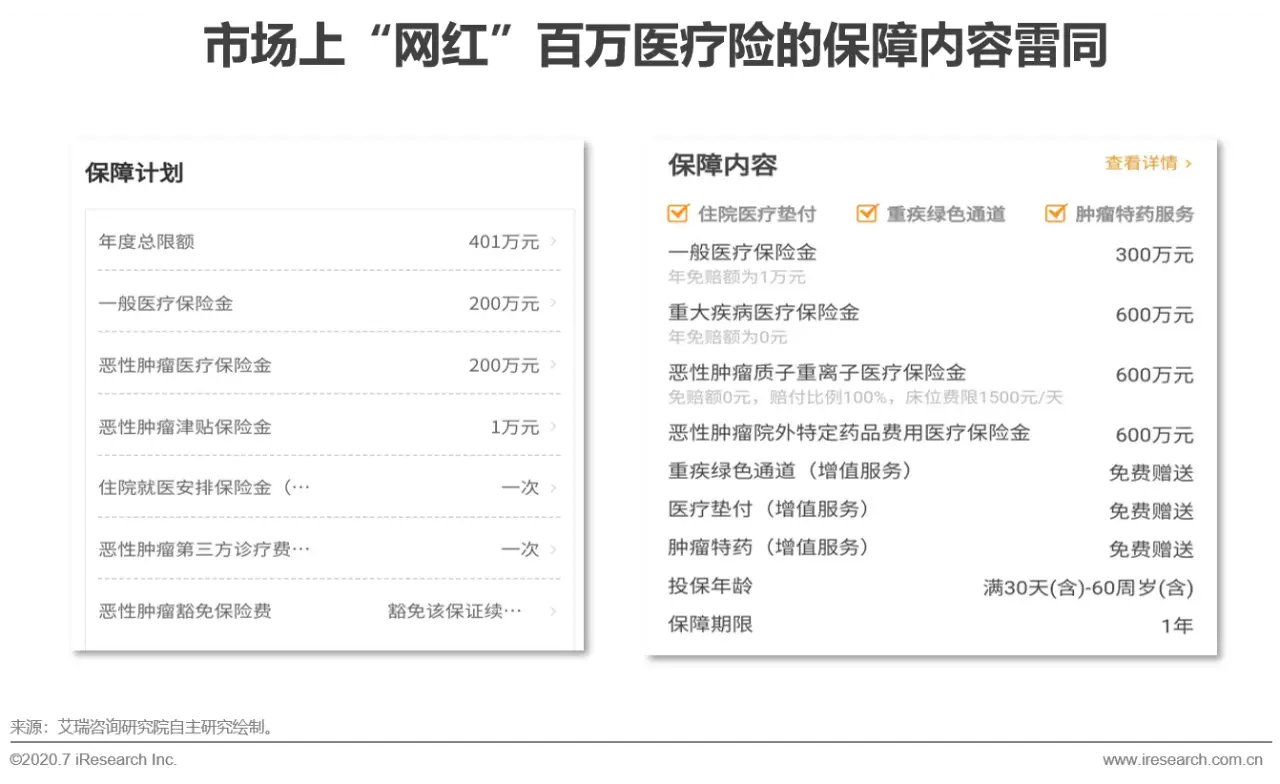Image resolution: width=1280 pixels, height=784 pixels.
Task: Click 豁免该保证续… value text
Action: tap(455, 611)
